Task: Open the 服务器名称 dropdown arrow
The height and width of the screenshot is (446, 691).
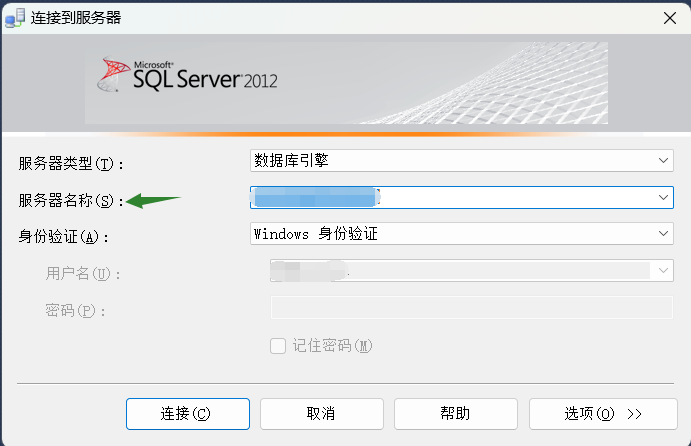Action: (663, 197)
